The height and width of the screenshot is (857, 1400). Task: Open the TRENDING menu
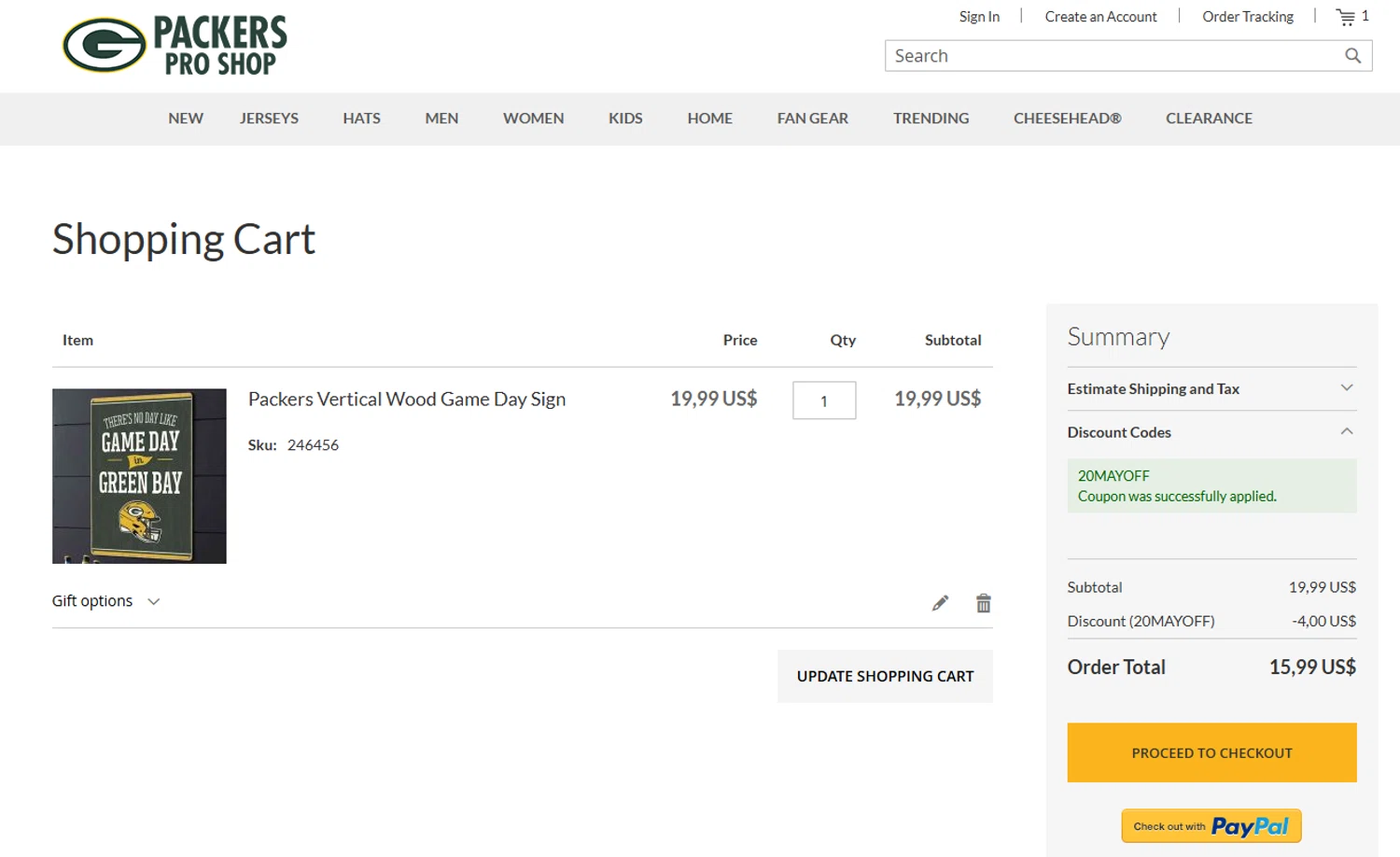click(x=931, y=119)
